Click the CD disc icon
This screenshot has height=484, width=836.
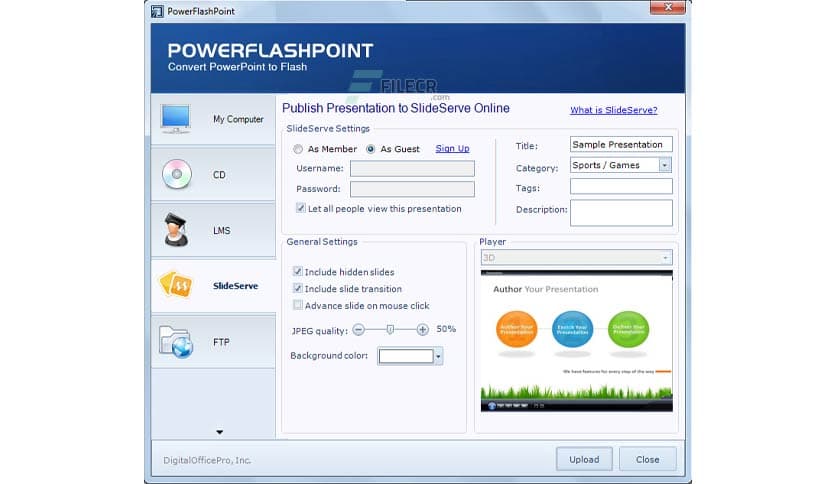pos(176,174)
